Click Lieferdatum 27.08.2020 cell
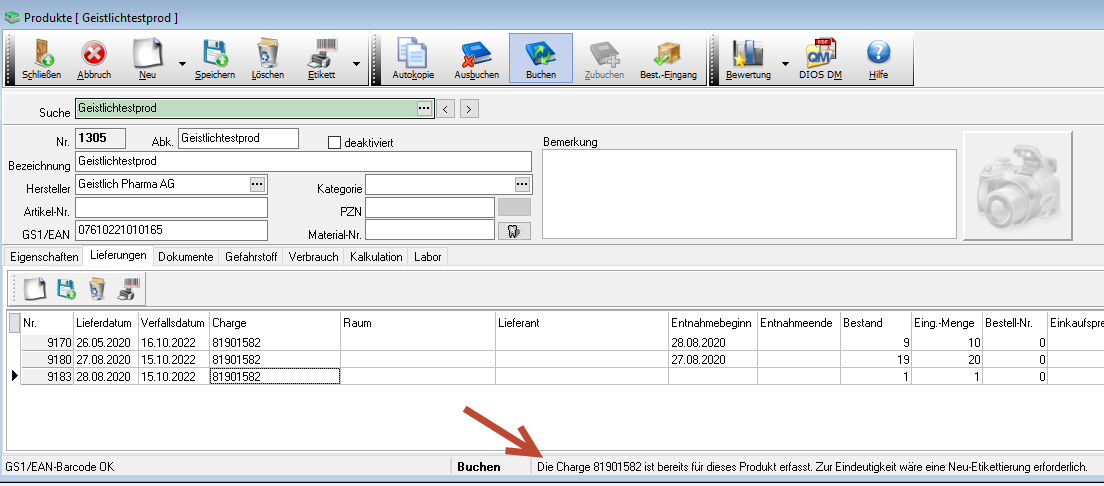The width and height of the screenshot is (1104, 486). point(106,359)
